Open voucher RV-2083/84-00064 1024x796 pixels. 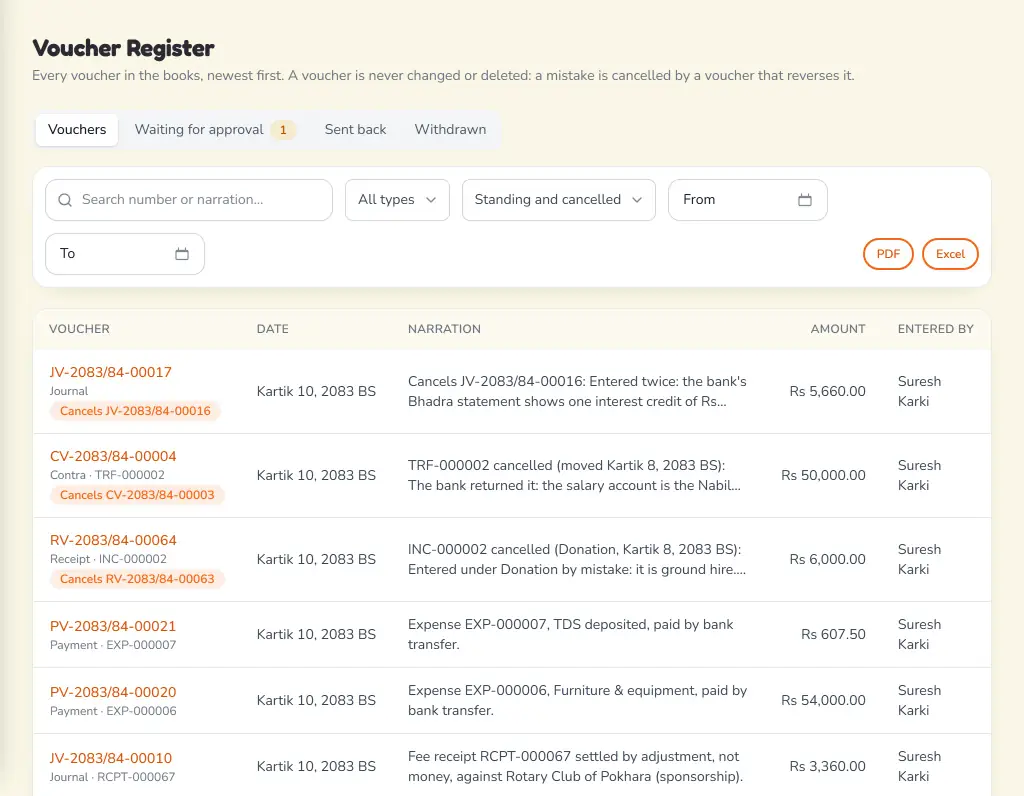[x=113, y=541]
